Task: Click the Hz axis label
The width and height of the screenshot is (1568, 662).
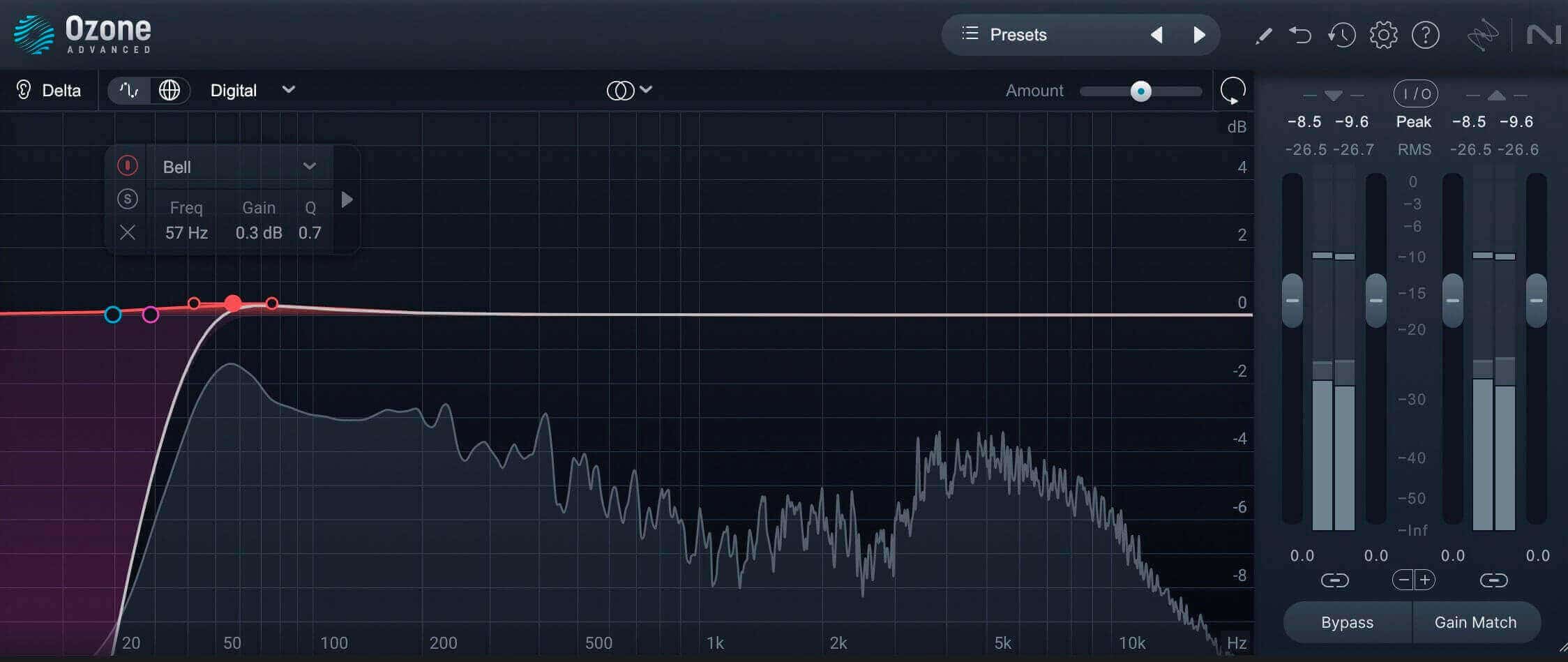Action: [x=1236, y=642]
